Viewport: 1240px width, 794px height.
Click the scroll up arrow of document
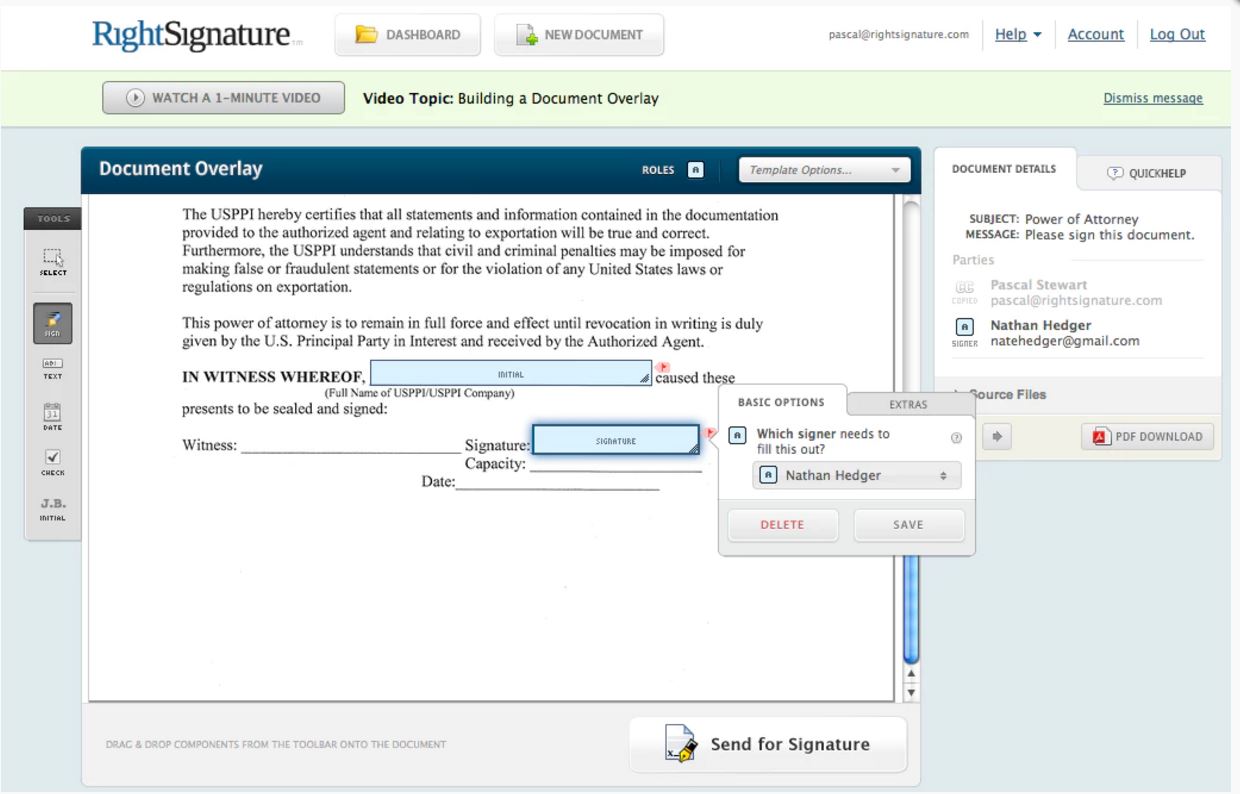pyautogui.click(x=910, y=674)
